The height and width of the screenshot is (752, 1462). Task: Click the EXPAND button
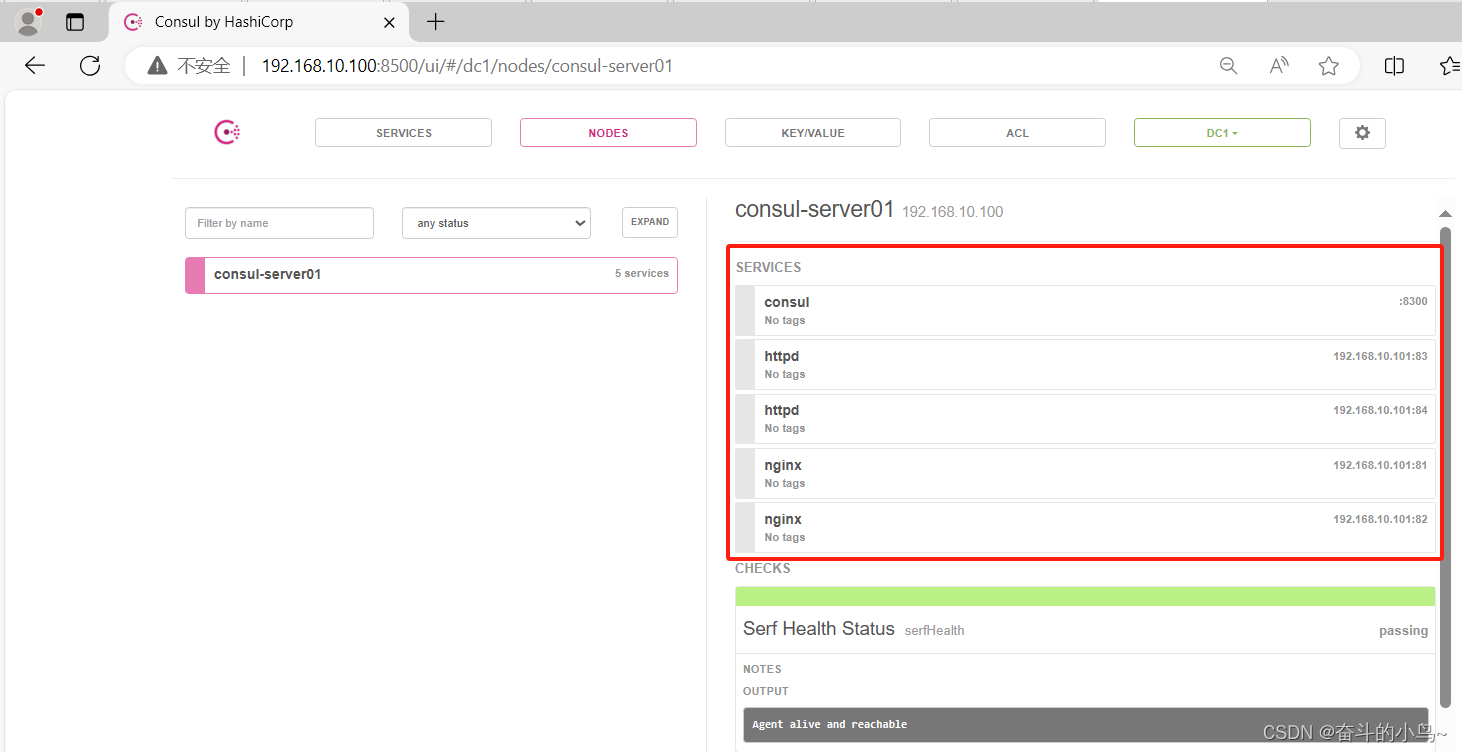pos(649,222)
